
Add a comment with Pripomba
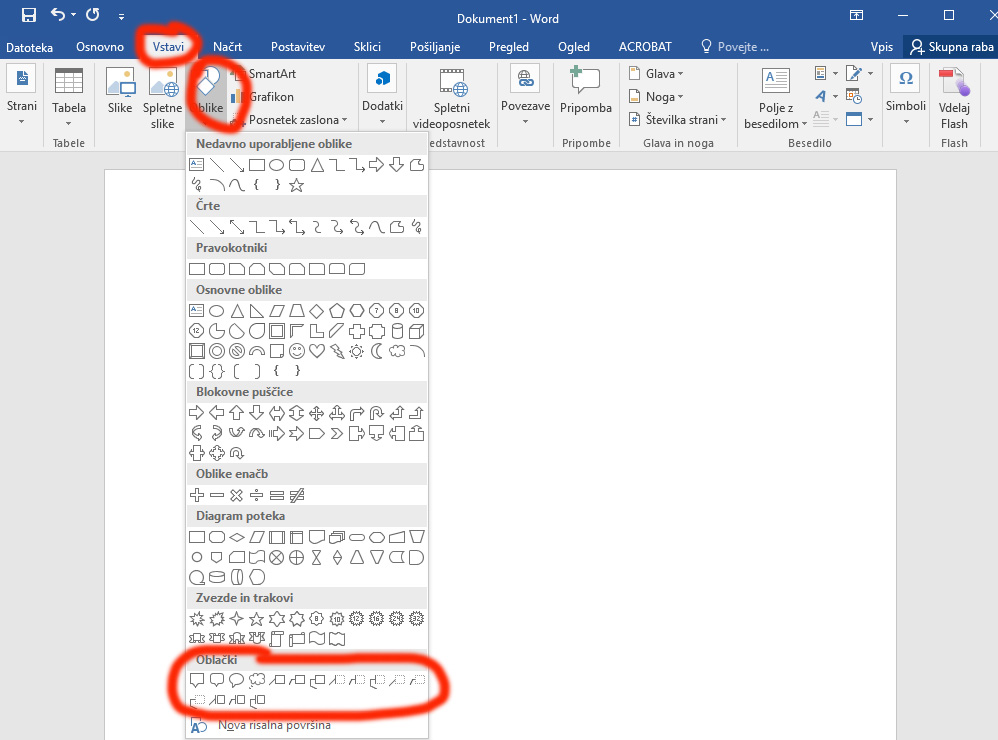click(x=586, y=90)
